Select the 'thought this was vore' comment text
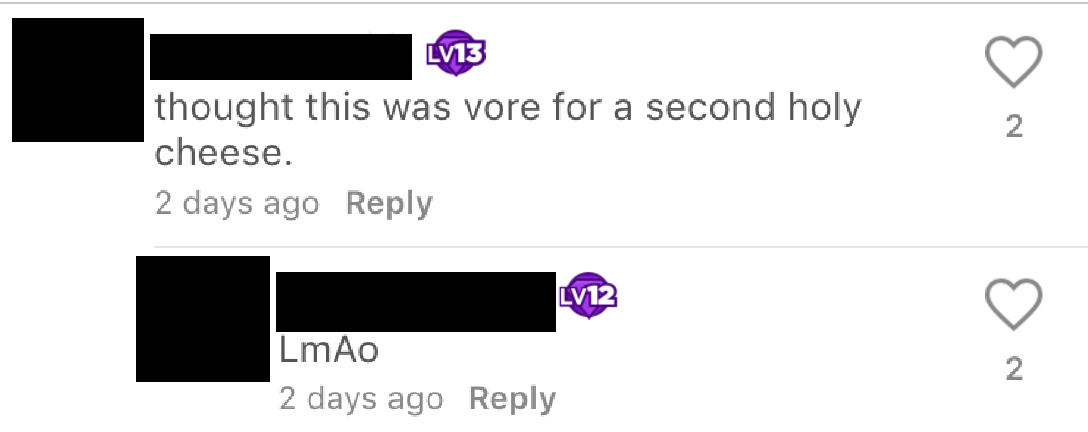The height and width of the screenshot is (432, 1088). coord(507,130)
